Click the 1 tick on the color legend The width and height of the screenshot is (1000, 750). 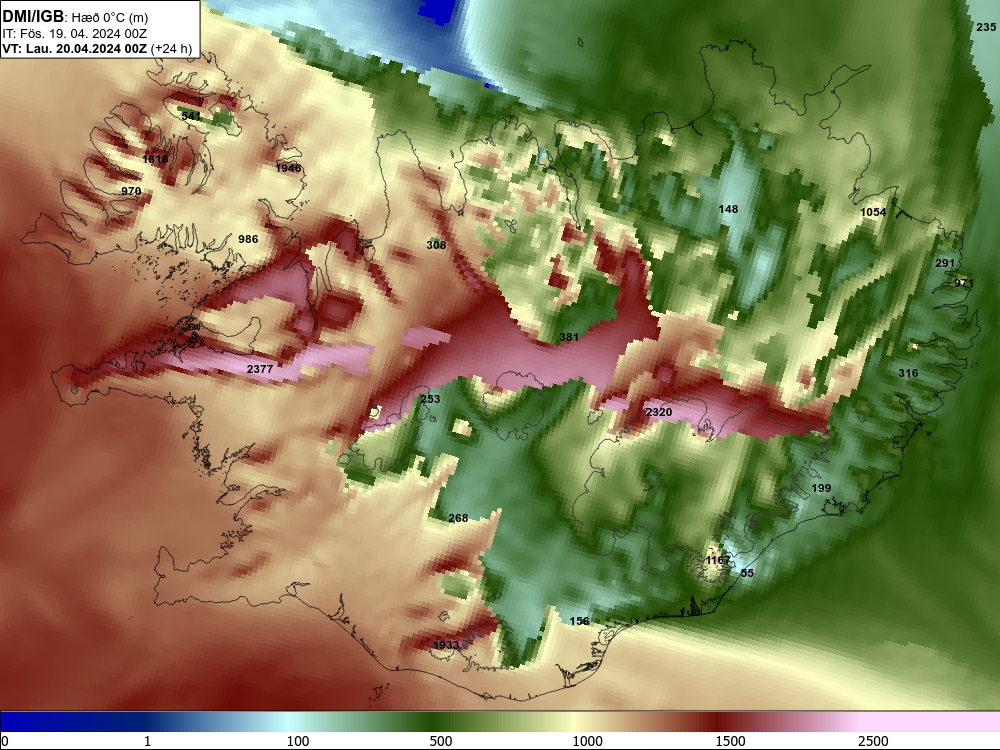[147, 741]
